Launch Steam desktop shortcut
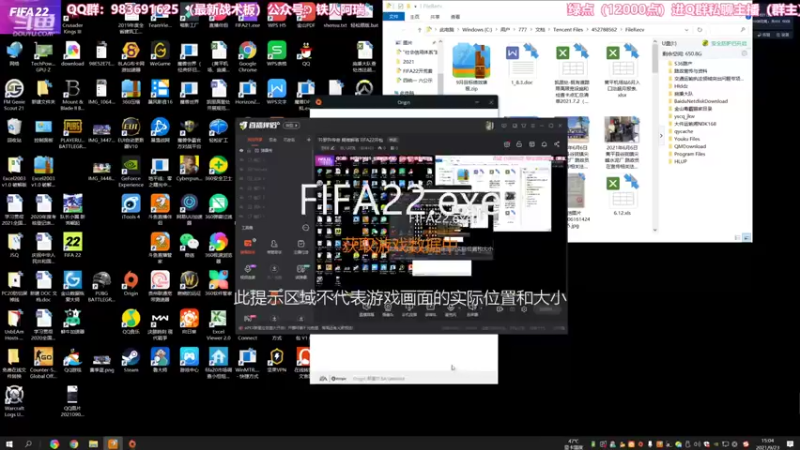Screen dimensions: 800x450 click(x=131, y=360)
